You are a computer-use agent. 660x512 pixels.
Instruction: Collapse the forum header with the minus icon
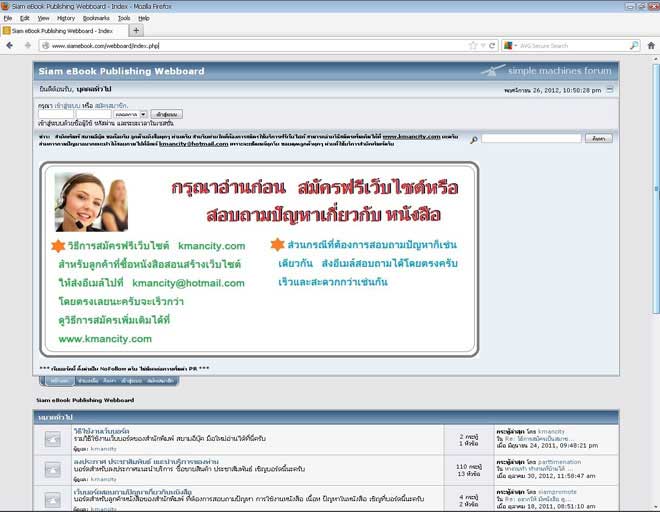click(x=609, y=90)
